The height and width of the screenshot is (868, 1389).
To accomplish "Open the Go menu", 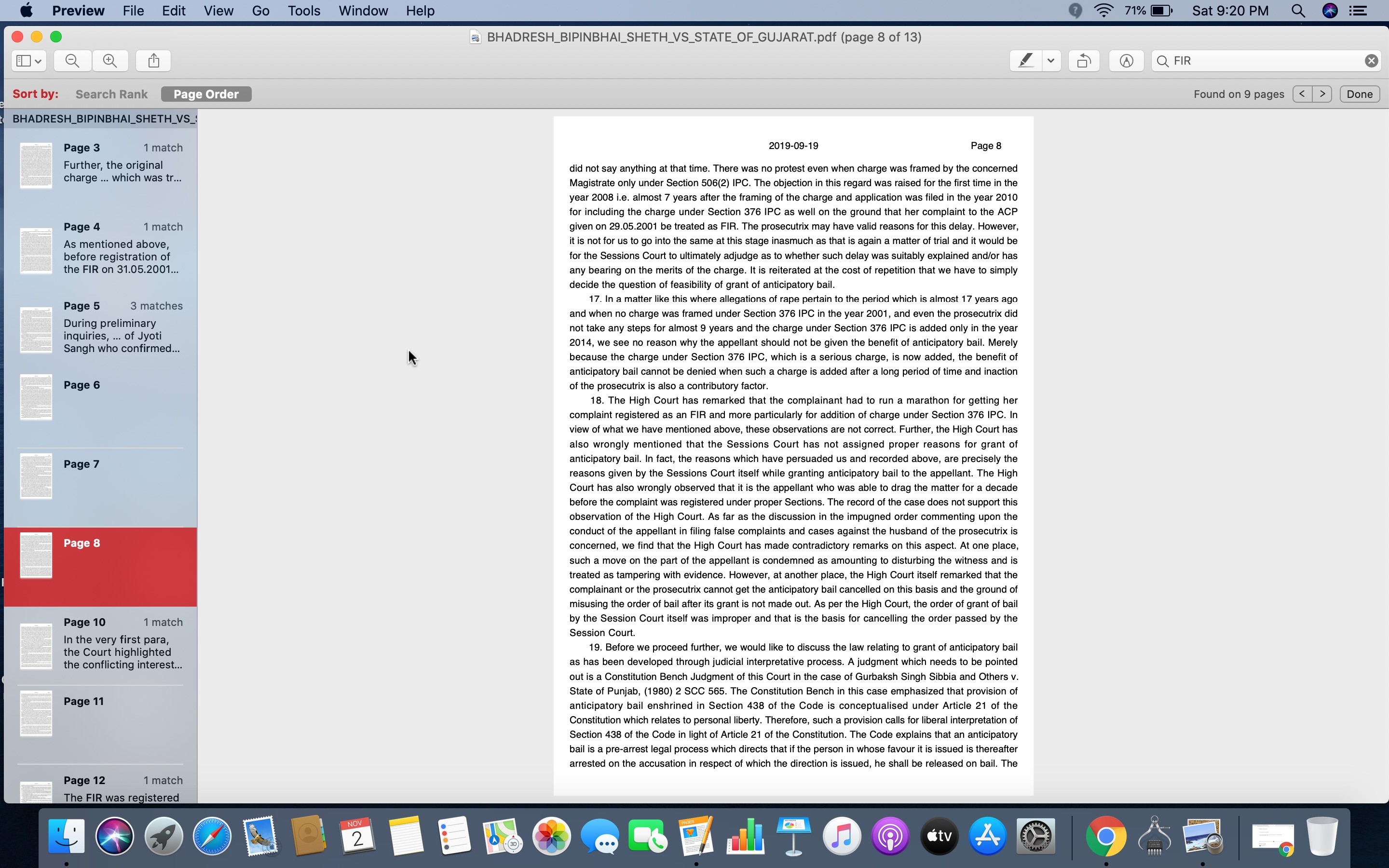I will 260,11.
